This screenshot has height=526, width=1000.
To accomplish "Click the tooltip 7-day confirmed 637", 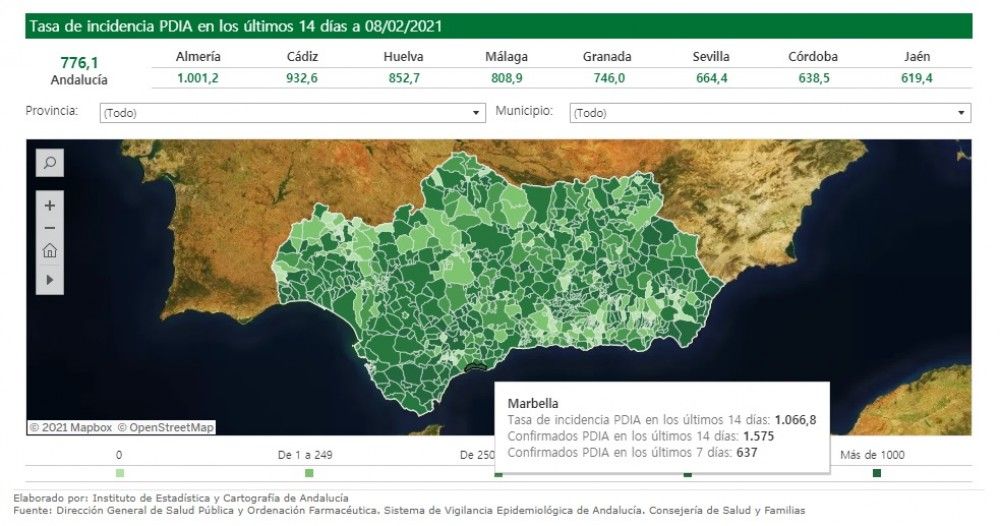I will [747, 453].
